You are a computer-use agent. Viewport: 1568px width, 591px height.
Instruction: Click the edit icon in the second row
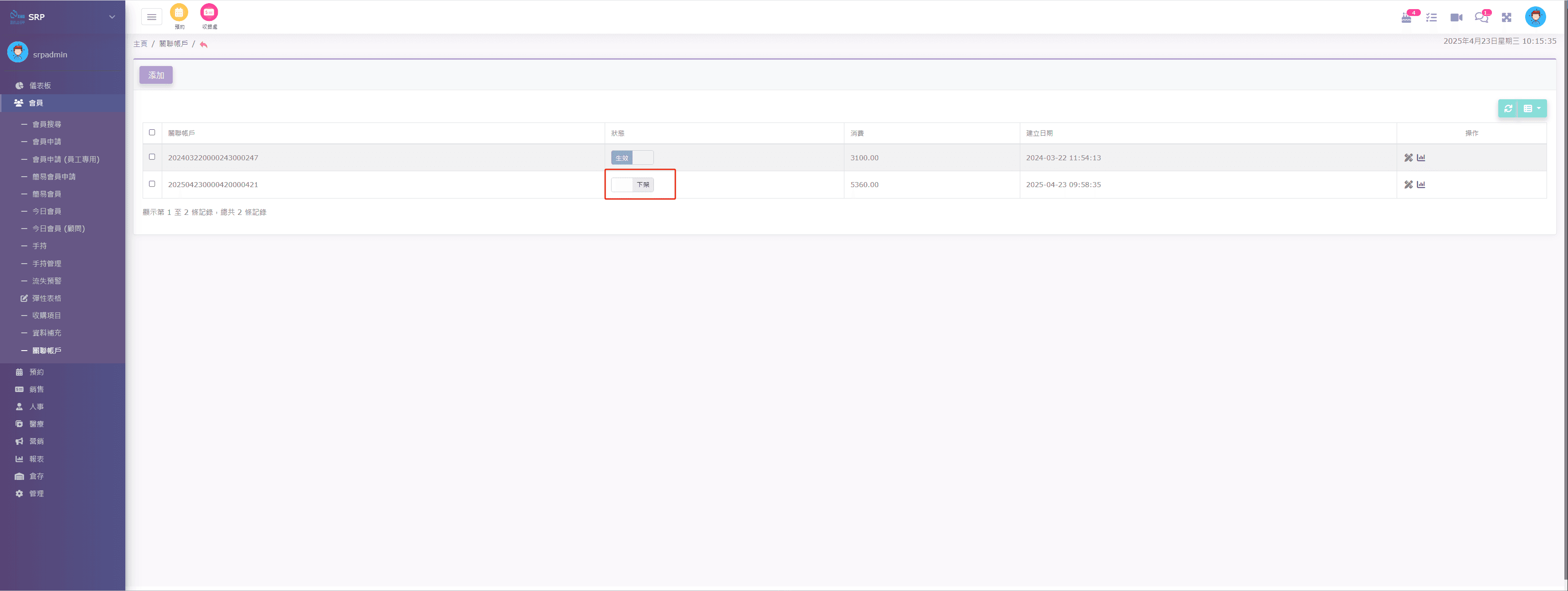(1408, 184)
